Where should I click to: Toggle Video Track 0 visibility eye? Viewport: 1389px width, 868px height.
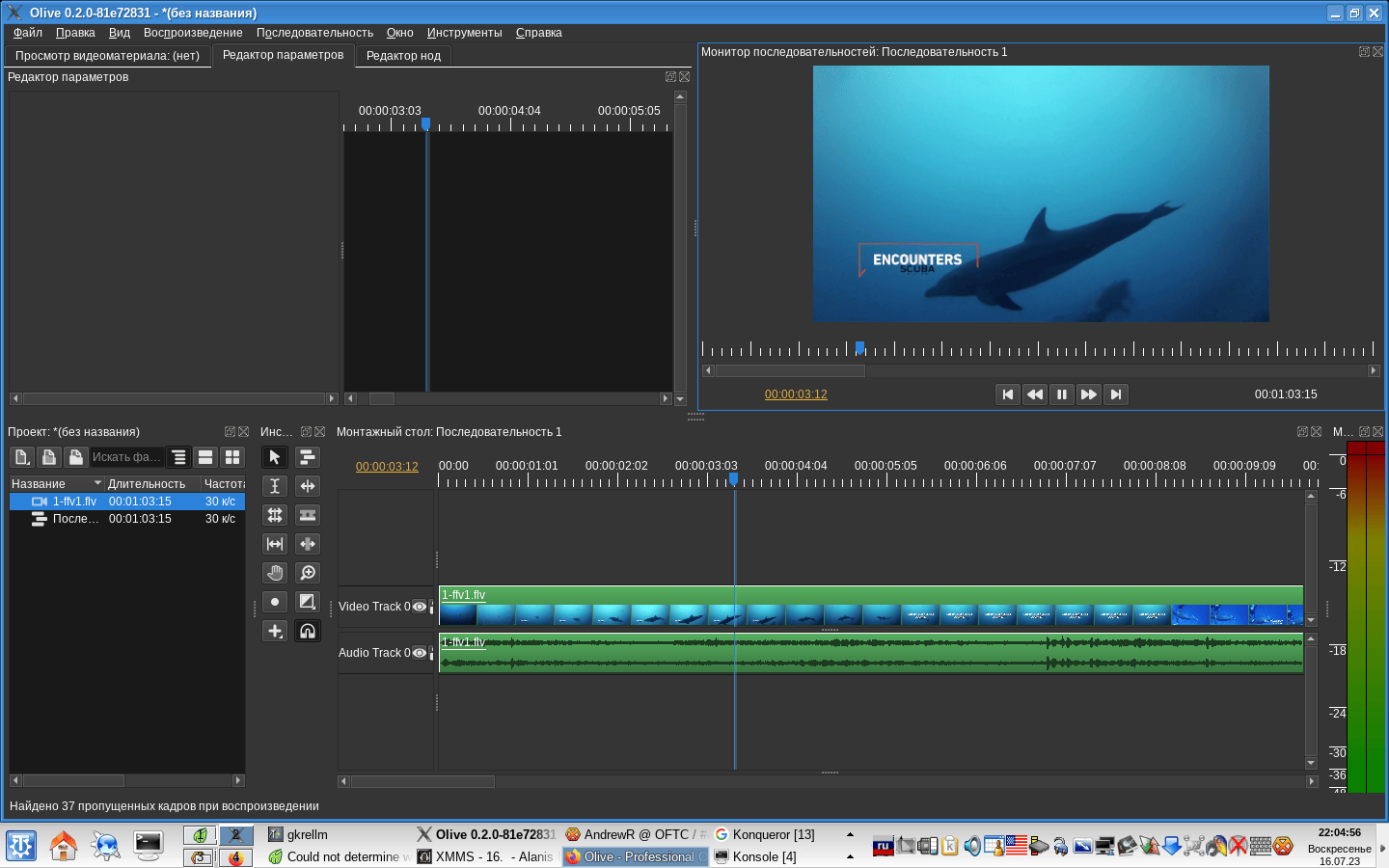(420, 607)
